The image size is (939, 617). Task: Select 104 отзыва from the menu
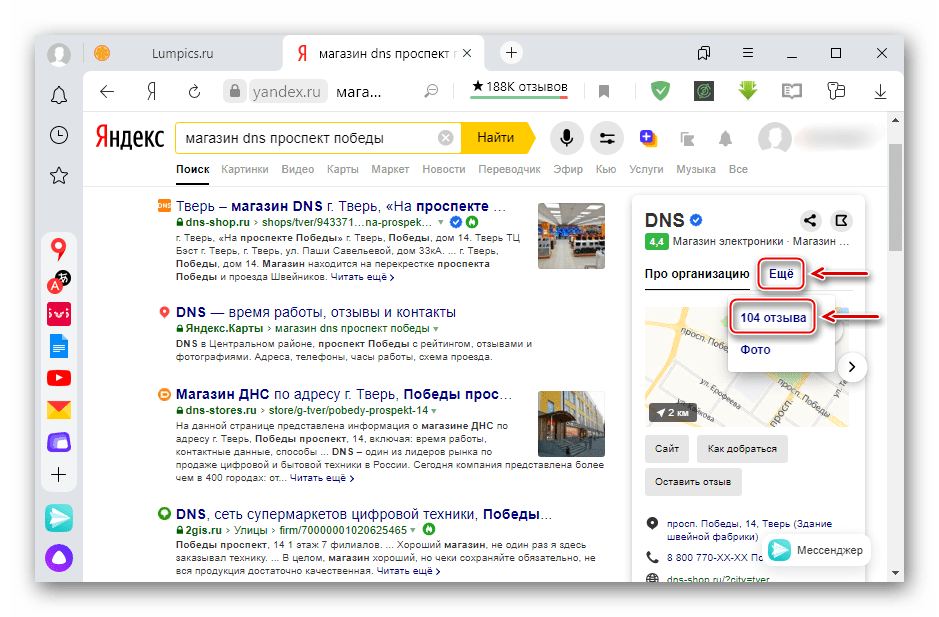click(773, 318)
